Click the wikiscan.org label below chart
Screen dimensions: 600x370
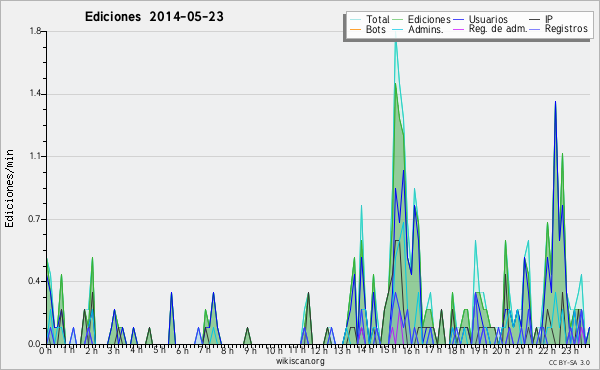click(x=300, y=361)
